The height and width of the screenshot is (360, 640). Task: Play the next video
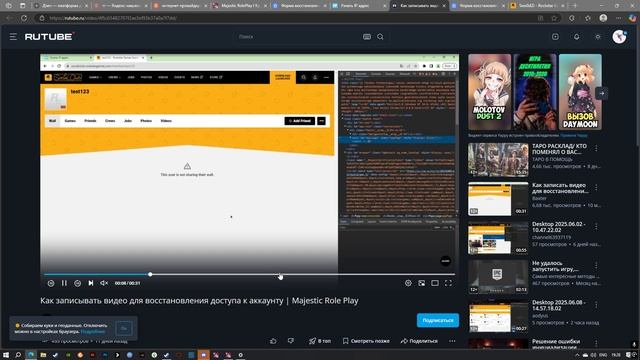[91, 283]
